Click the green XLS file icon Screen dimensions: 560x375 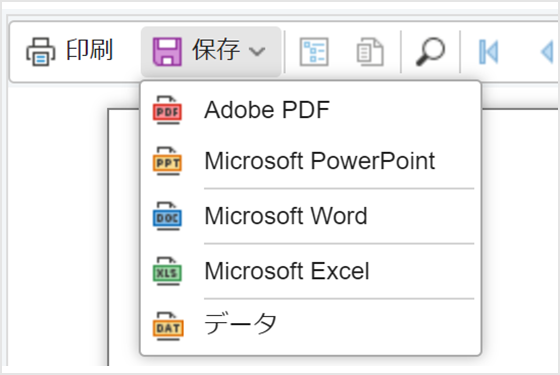pyautogui.click(x=167, y=271)
